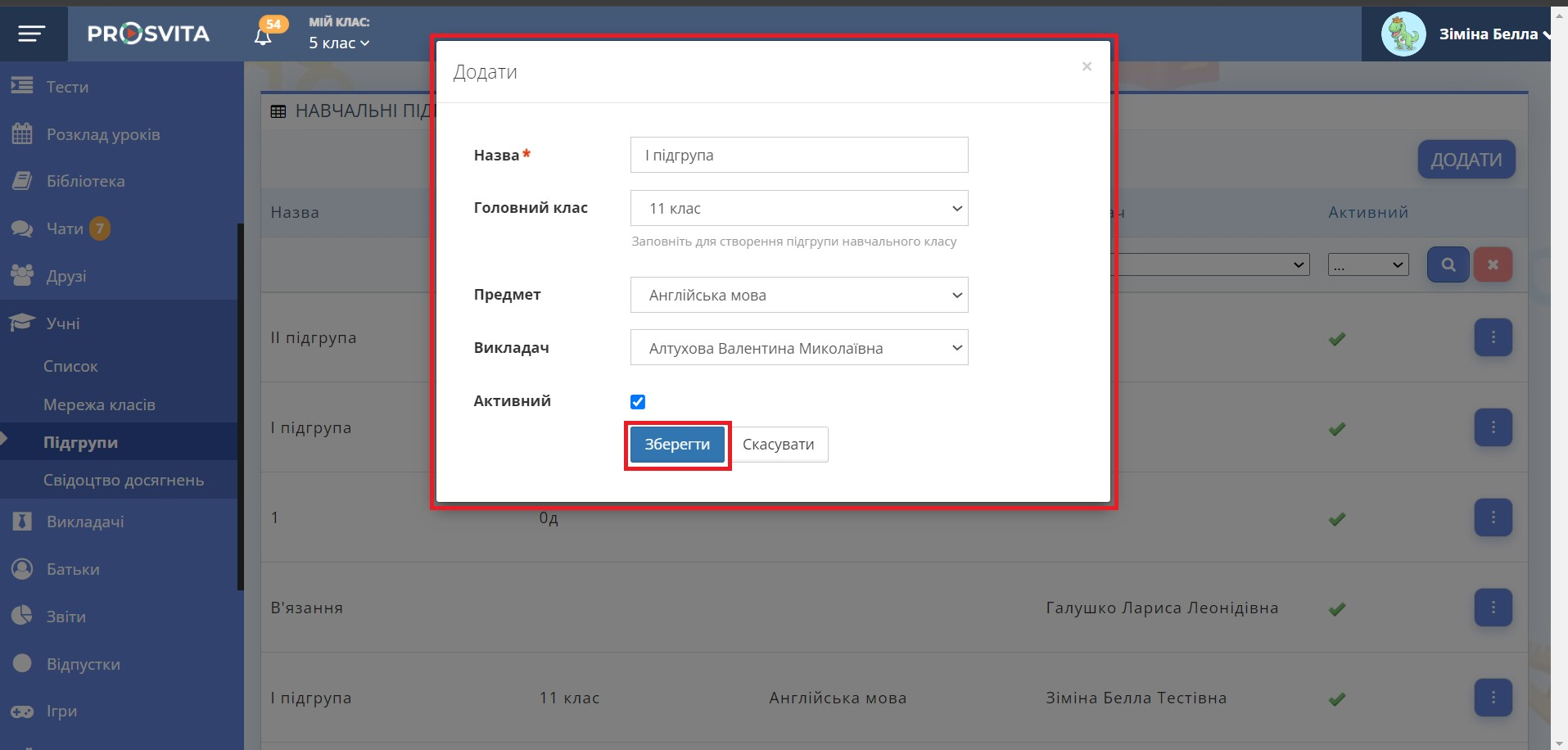Image resolution: width=1568 pixels, height=750 pixels.
Task: Click the hamburger menu icon
Action: click(32, 34)
